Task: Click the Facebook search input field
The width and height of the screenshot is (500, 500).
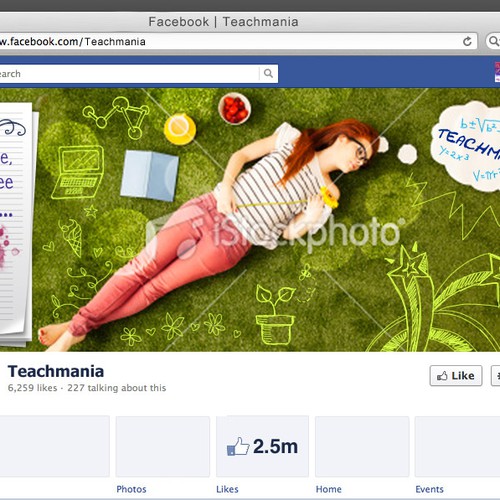Action: [x=129, y=74]
